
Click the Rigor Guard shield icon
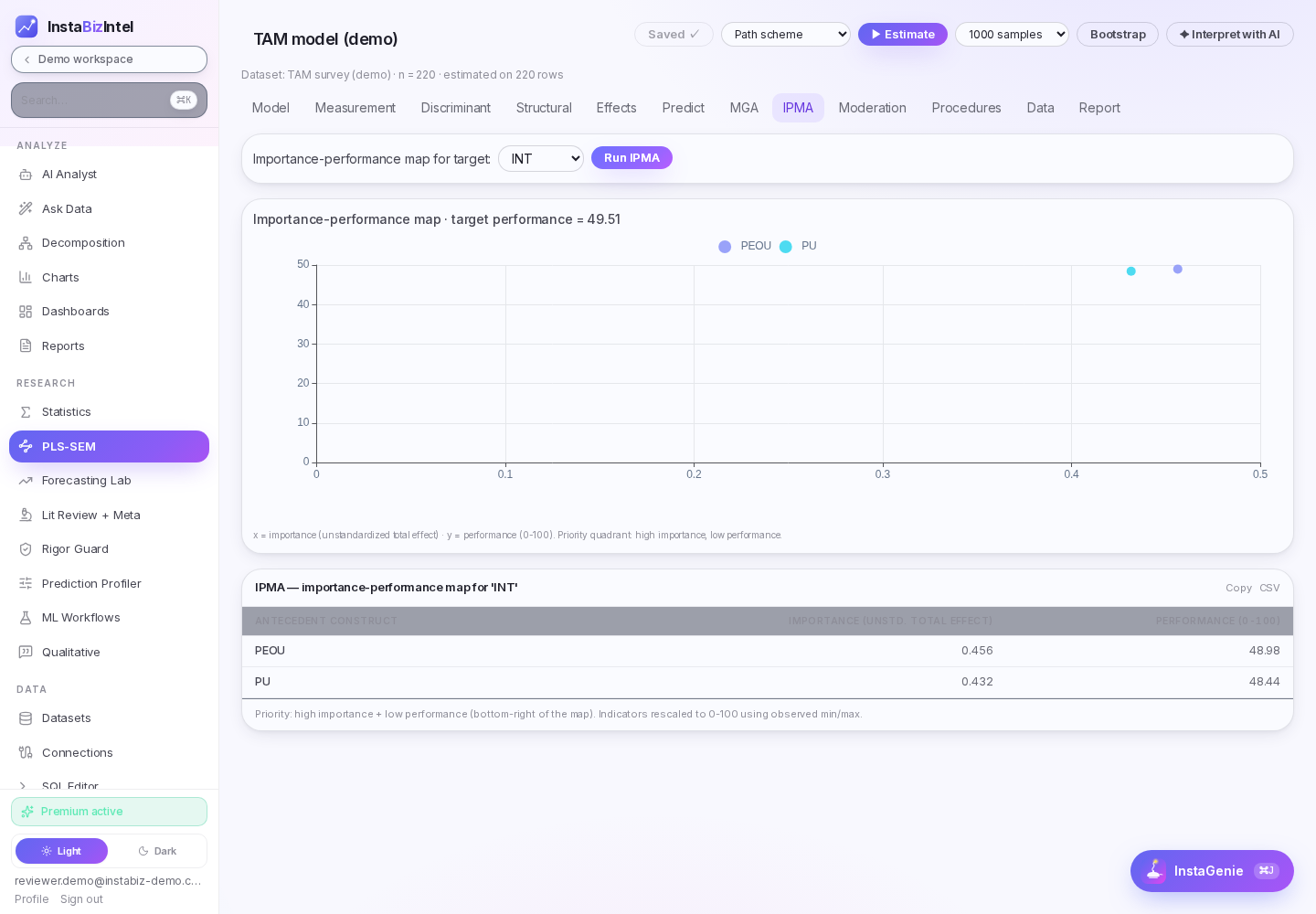click(26, 549)
